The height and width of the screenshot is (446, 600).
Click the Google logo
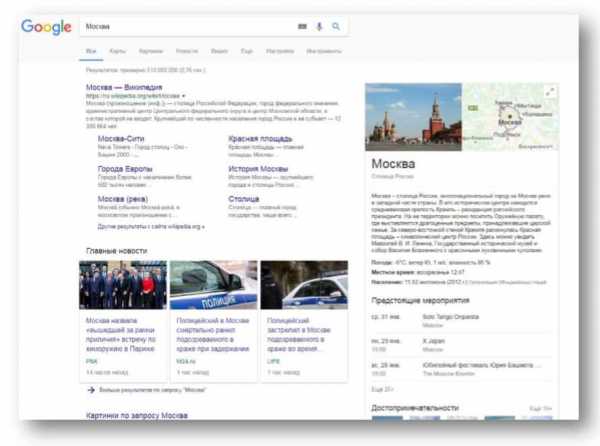(x=46, y=27)
